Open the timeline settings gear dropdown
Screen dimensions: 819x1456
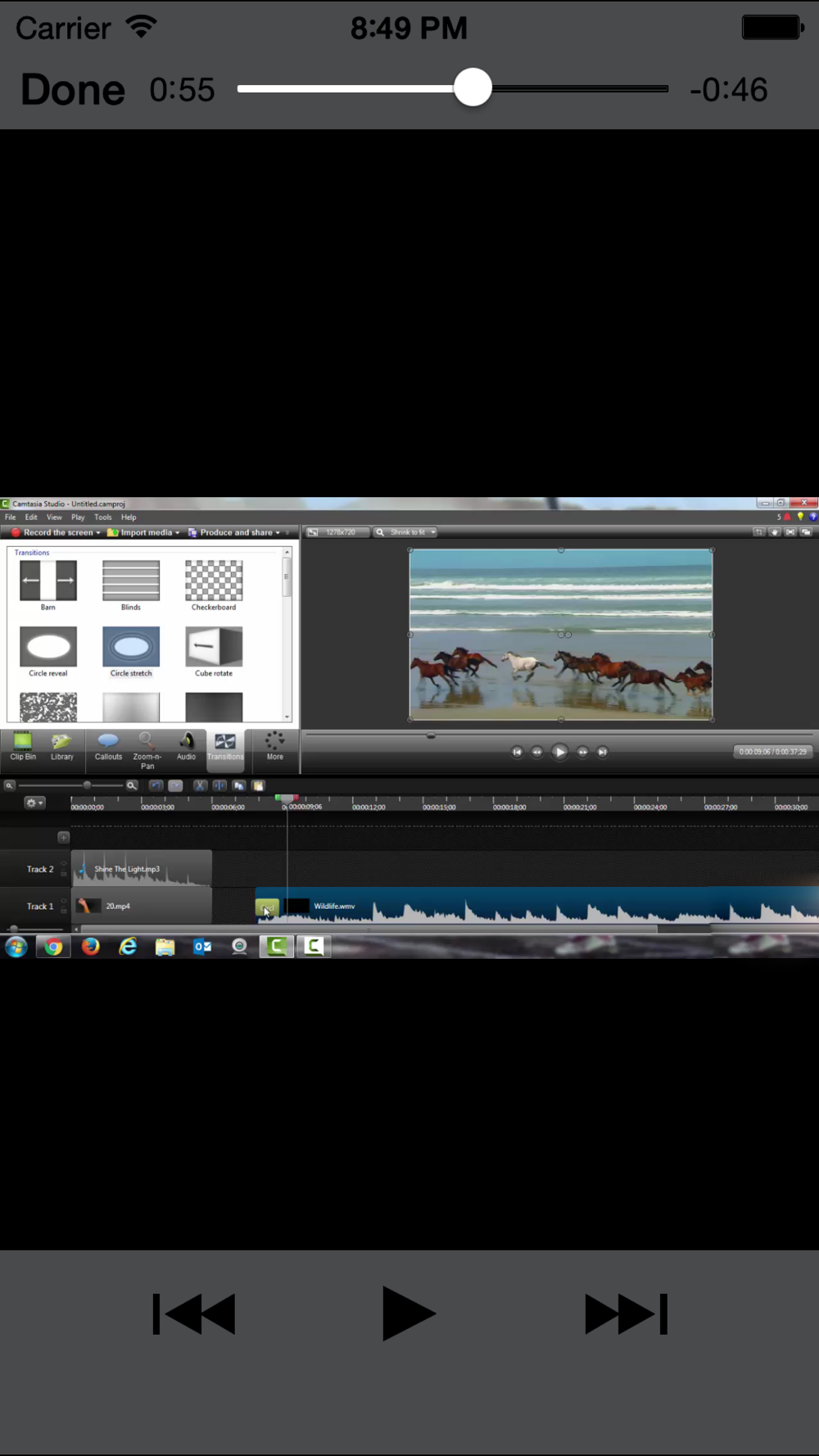coord(34,803)
